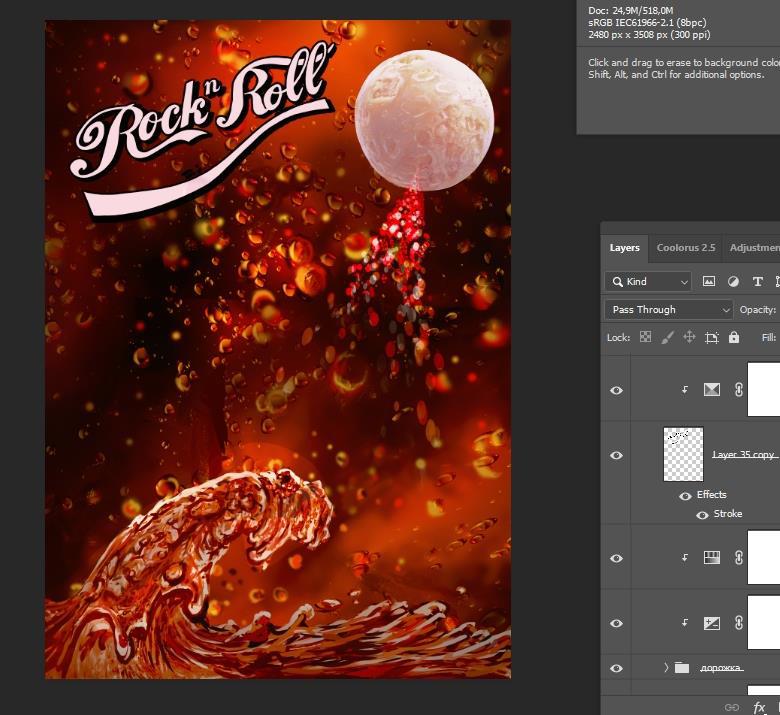Click the lock position icon
This screenshot has width=780, height=715.
tap(689, 338)
